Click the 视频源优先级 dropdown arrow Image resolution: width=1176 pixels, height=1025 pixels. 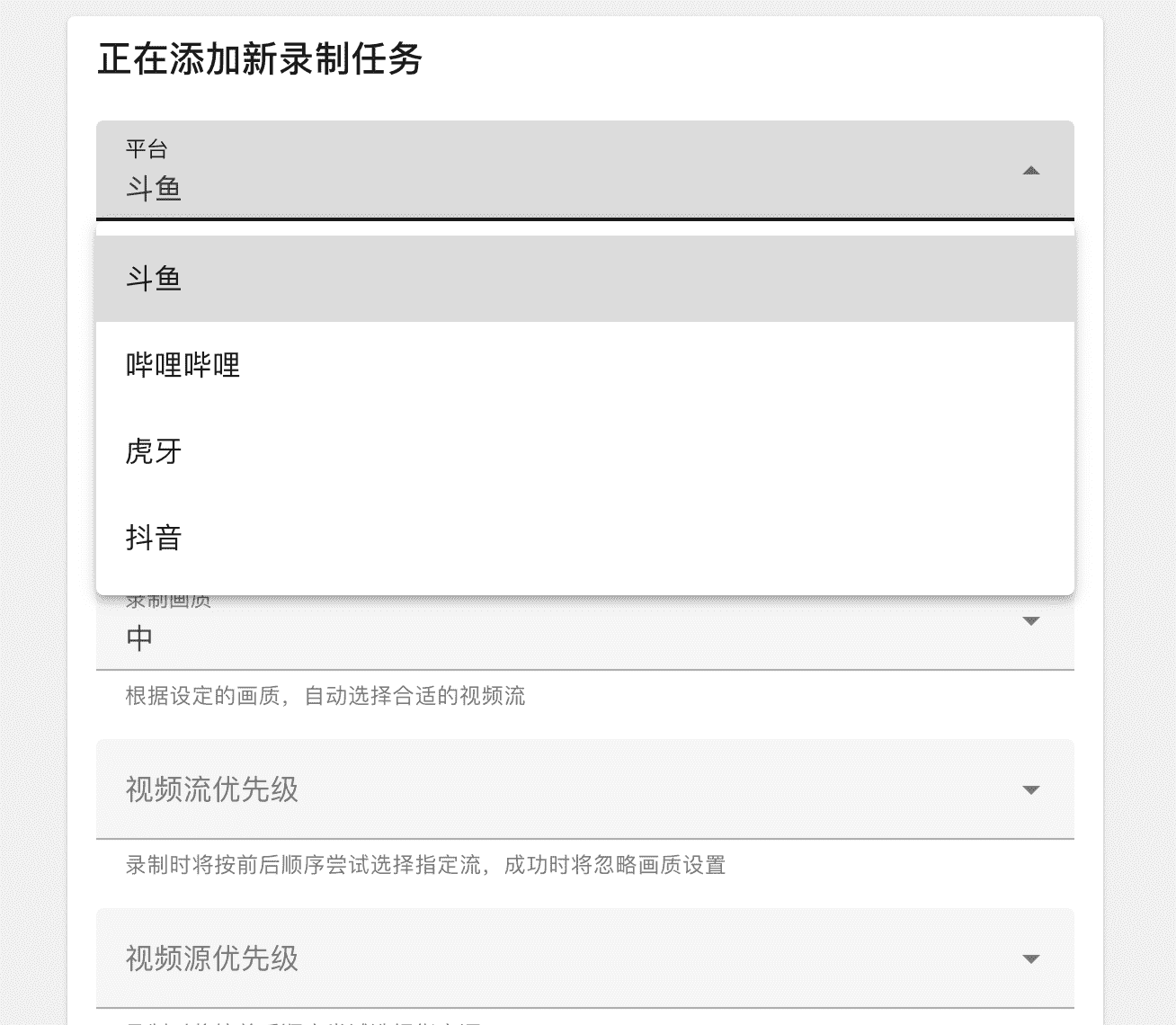[x=1031, y=959]
